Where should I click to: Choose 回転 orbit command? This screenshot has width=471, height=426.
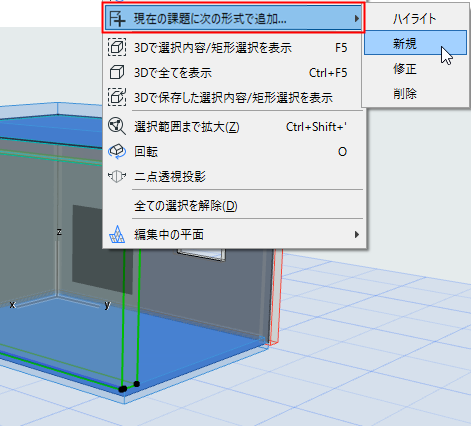tap(233, 152)
